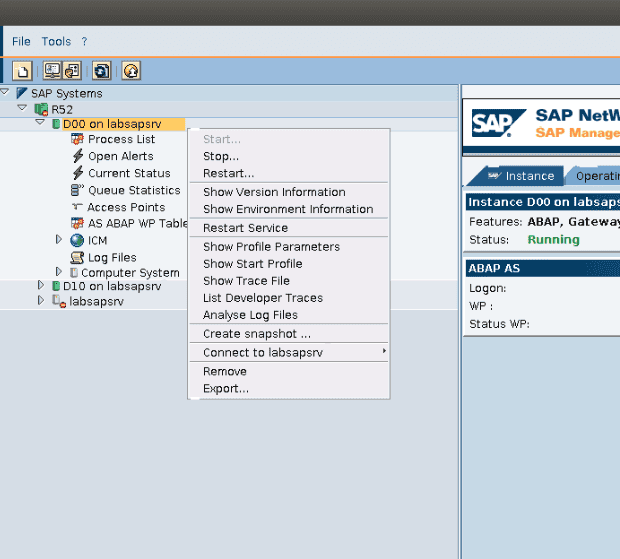Choose Create snapshot ... entry
This screenshot has width=620, height=559.
tap(289, 334)
